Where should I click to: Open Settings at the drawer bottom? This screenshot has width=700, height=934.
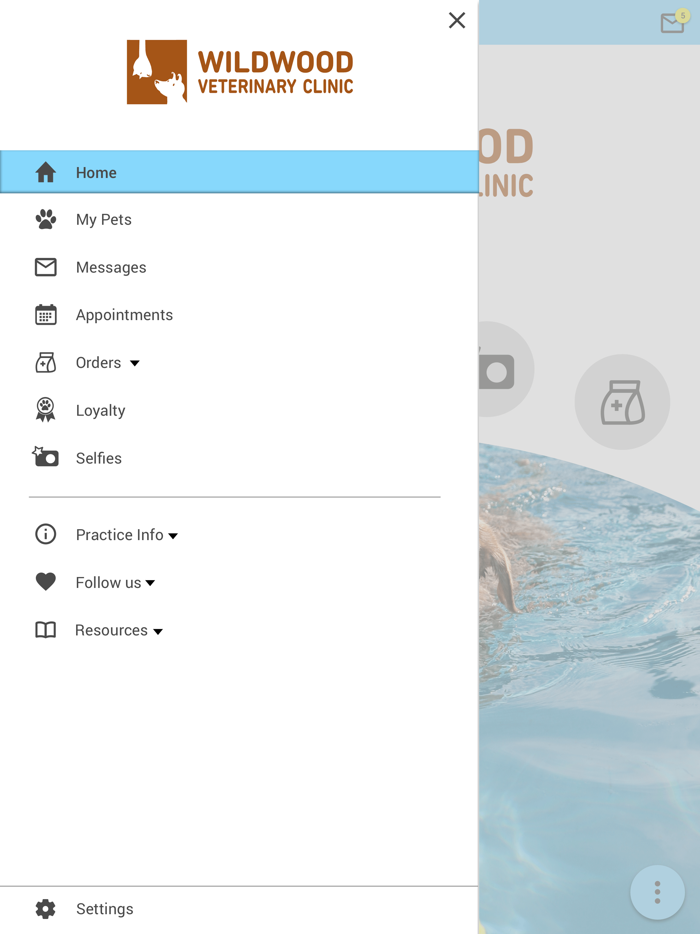click(239, 908)
